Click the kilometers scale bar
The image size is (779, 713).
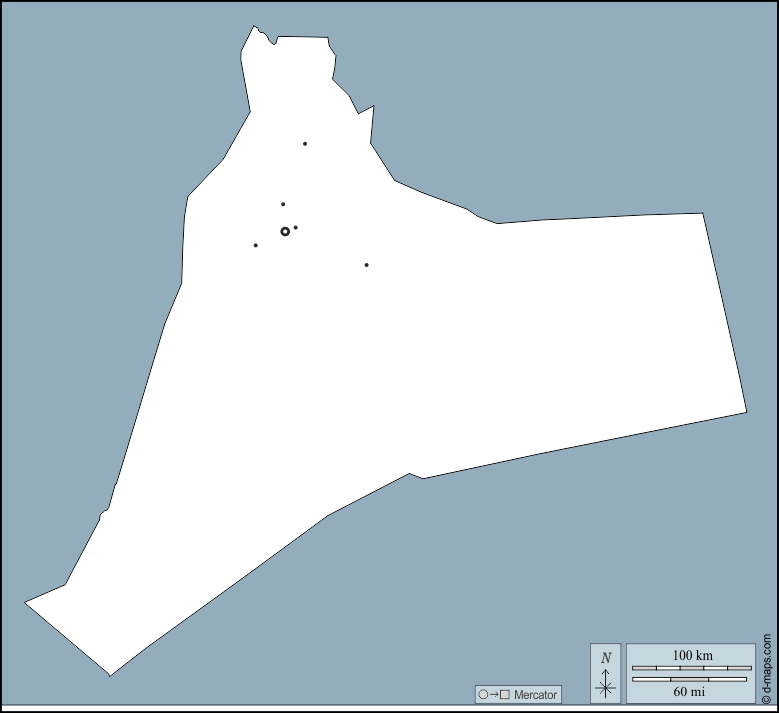[x=691, y=667]
